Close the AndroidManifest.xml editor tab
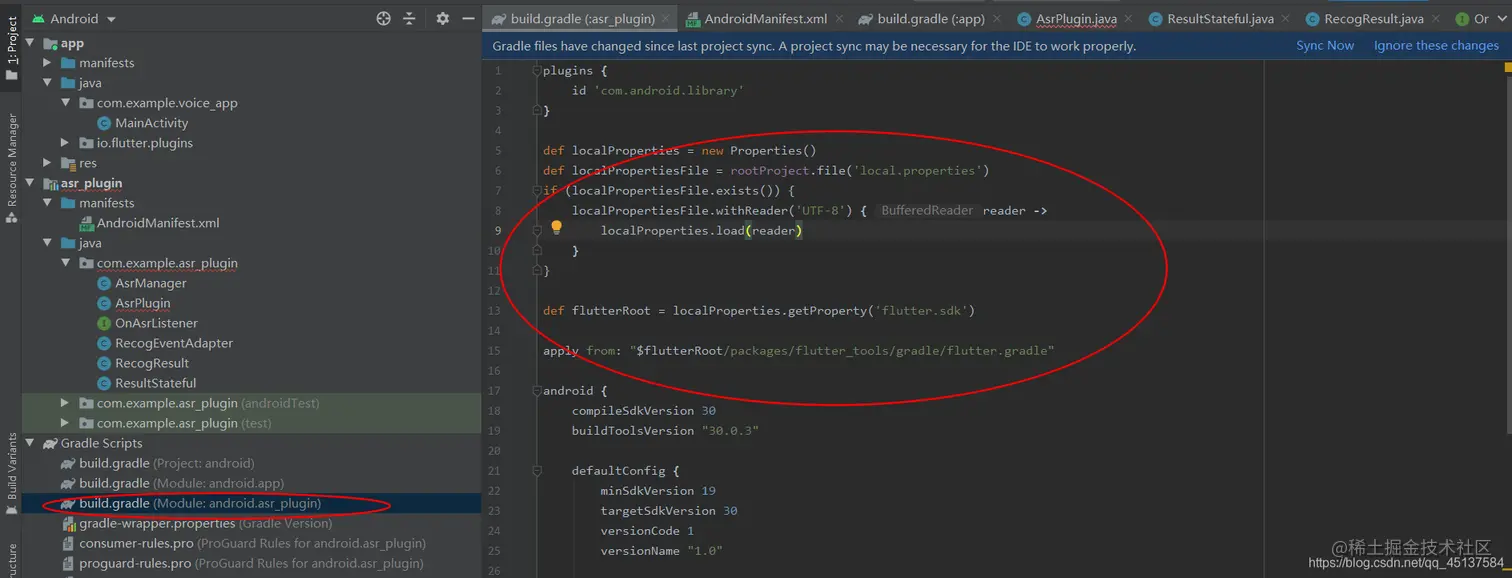The image size is (1512, 578). [838, 19]
